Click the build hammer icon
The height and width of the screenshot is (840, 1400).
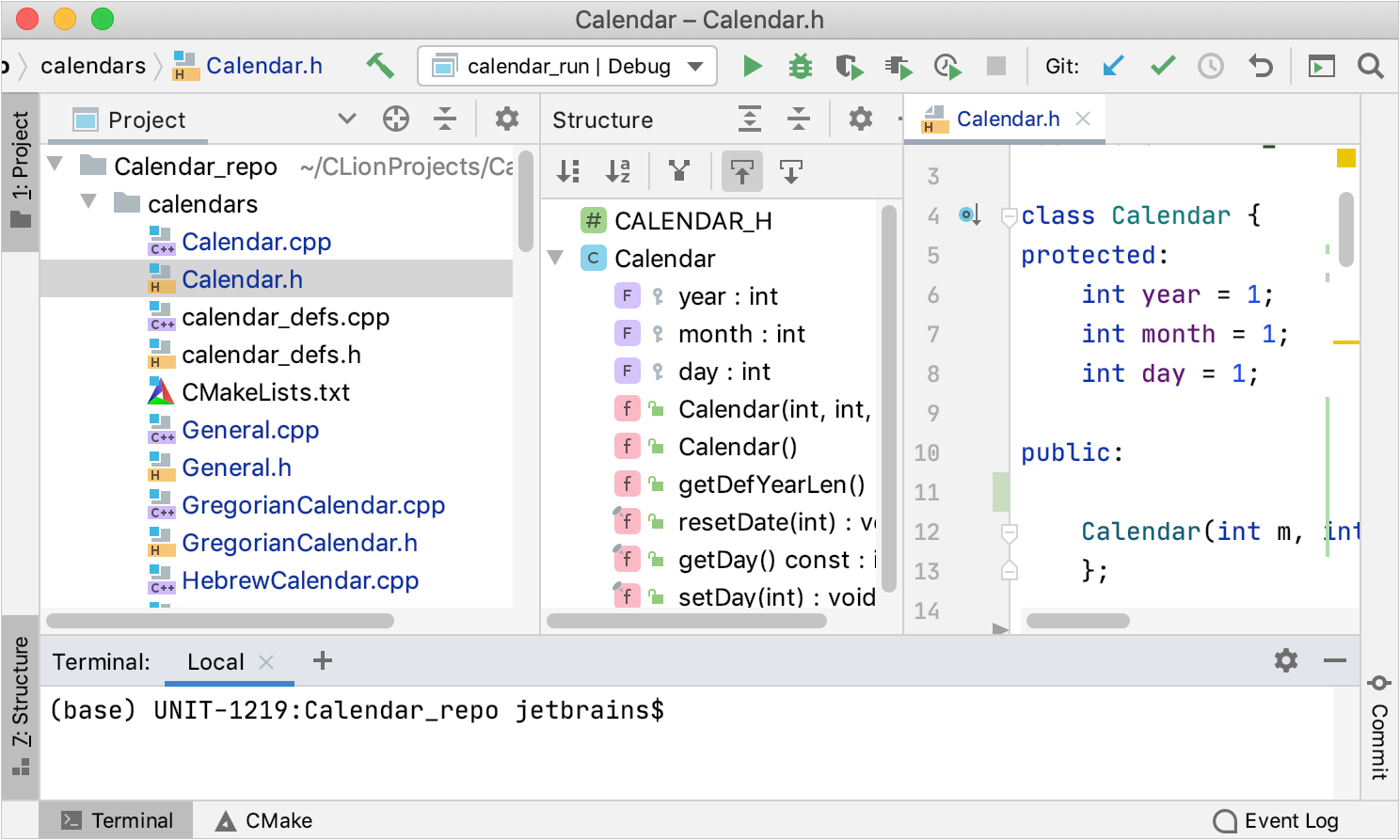coord(380,66)
